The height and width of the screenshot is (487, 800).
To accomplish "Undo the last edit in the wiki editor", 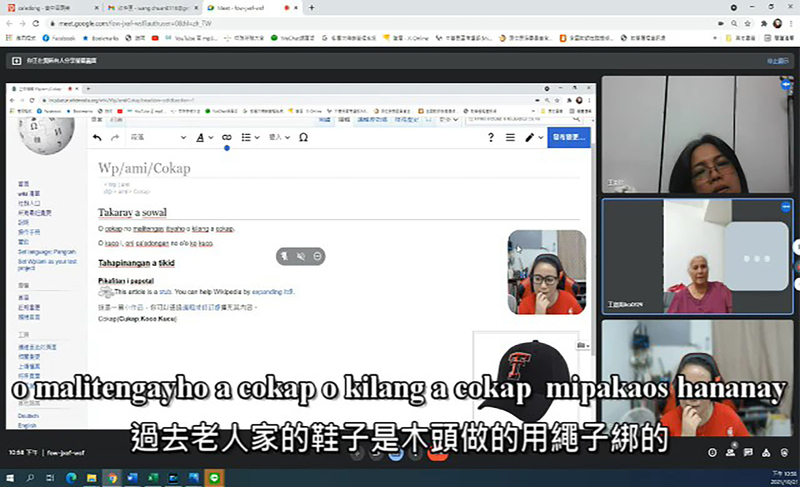I will click(x=97, y=137).
